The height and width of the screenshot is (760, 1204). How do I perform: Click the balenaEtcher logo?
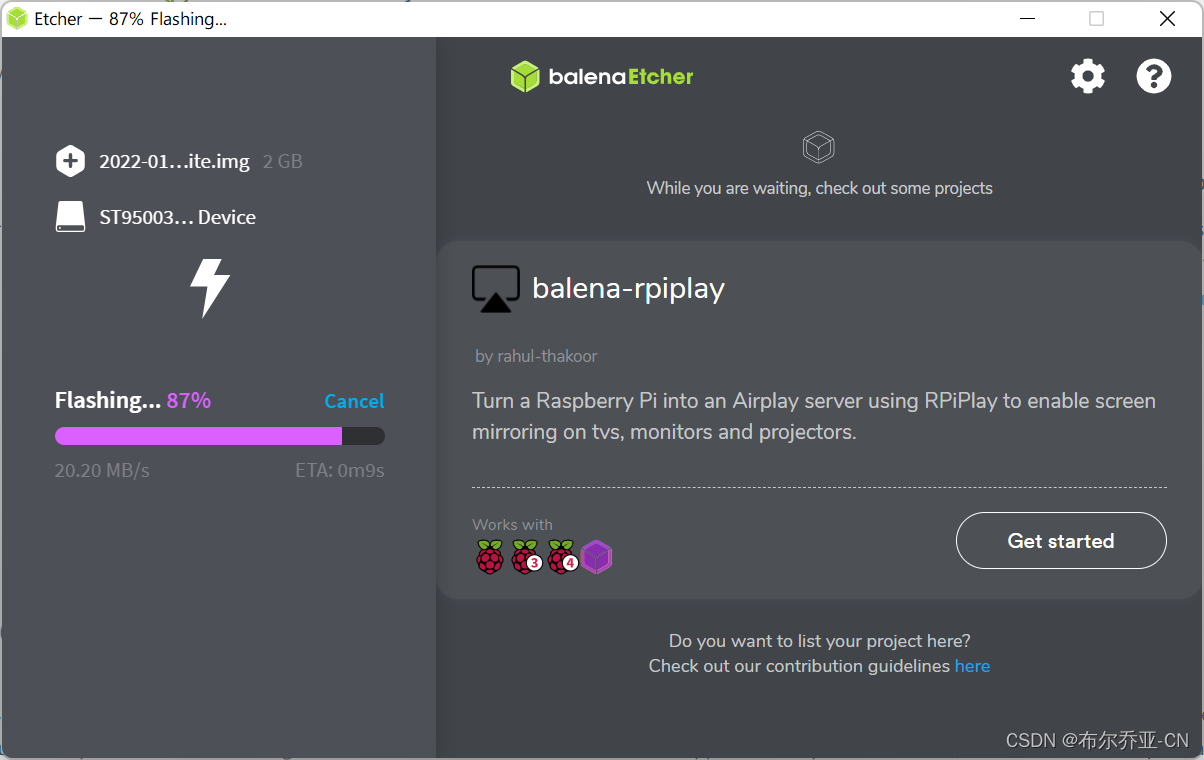[601, 76]
